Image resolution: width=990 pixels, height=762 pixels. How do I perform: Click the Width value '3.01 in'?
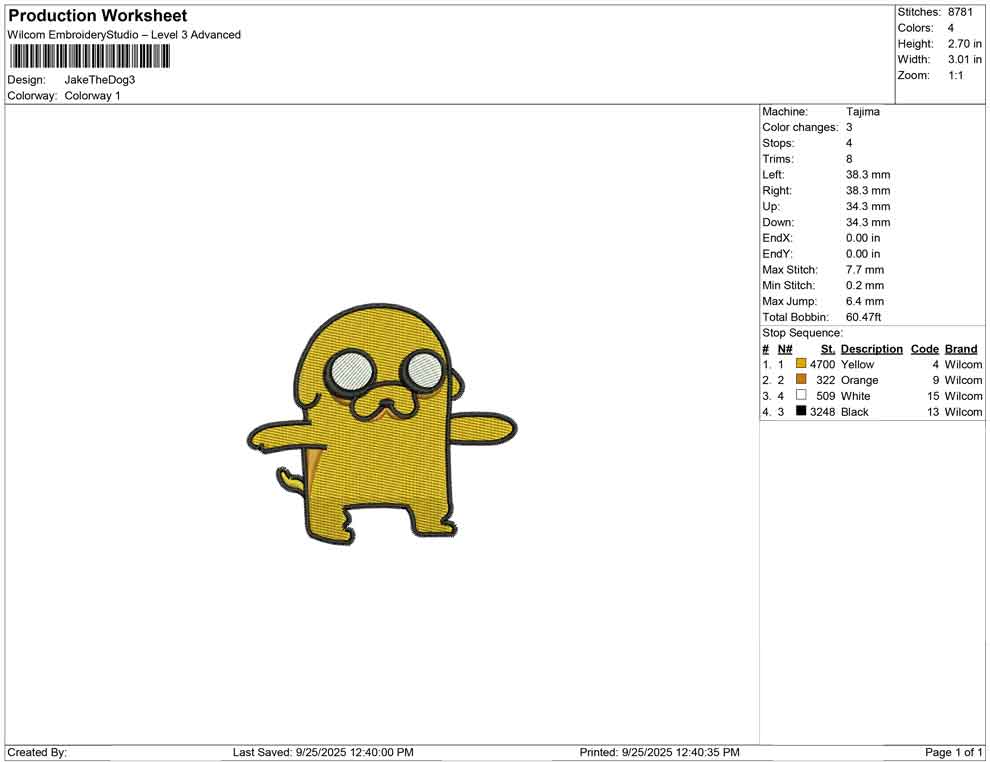(x=965, y=59)
